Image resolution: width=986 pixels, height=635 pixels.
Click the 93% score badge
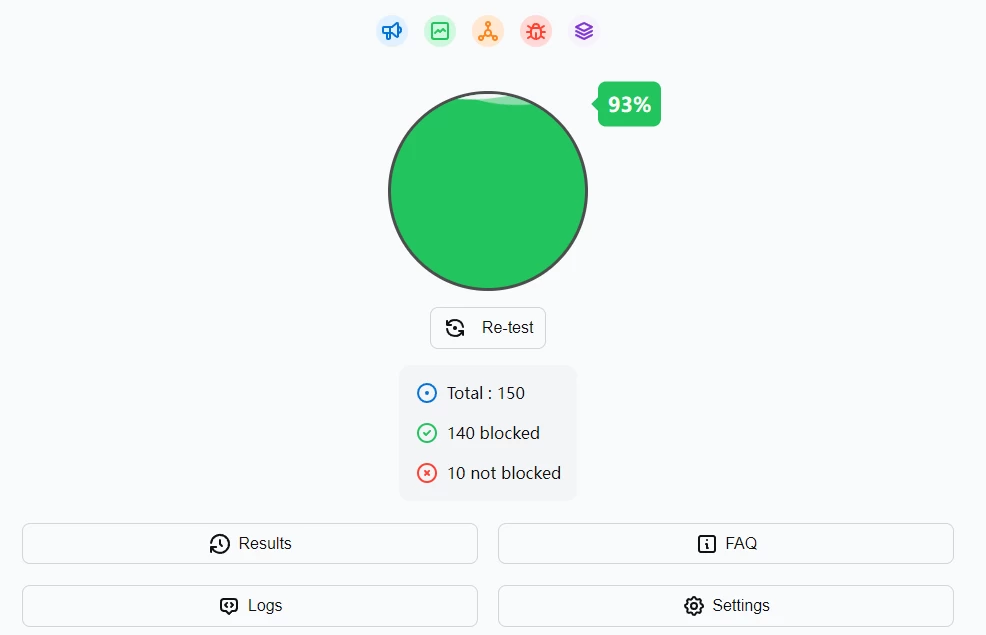[x=628, y=104]
